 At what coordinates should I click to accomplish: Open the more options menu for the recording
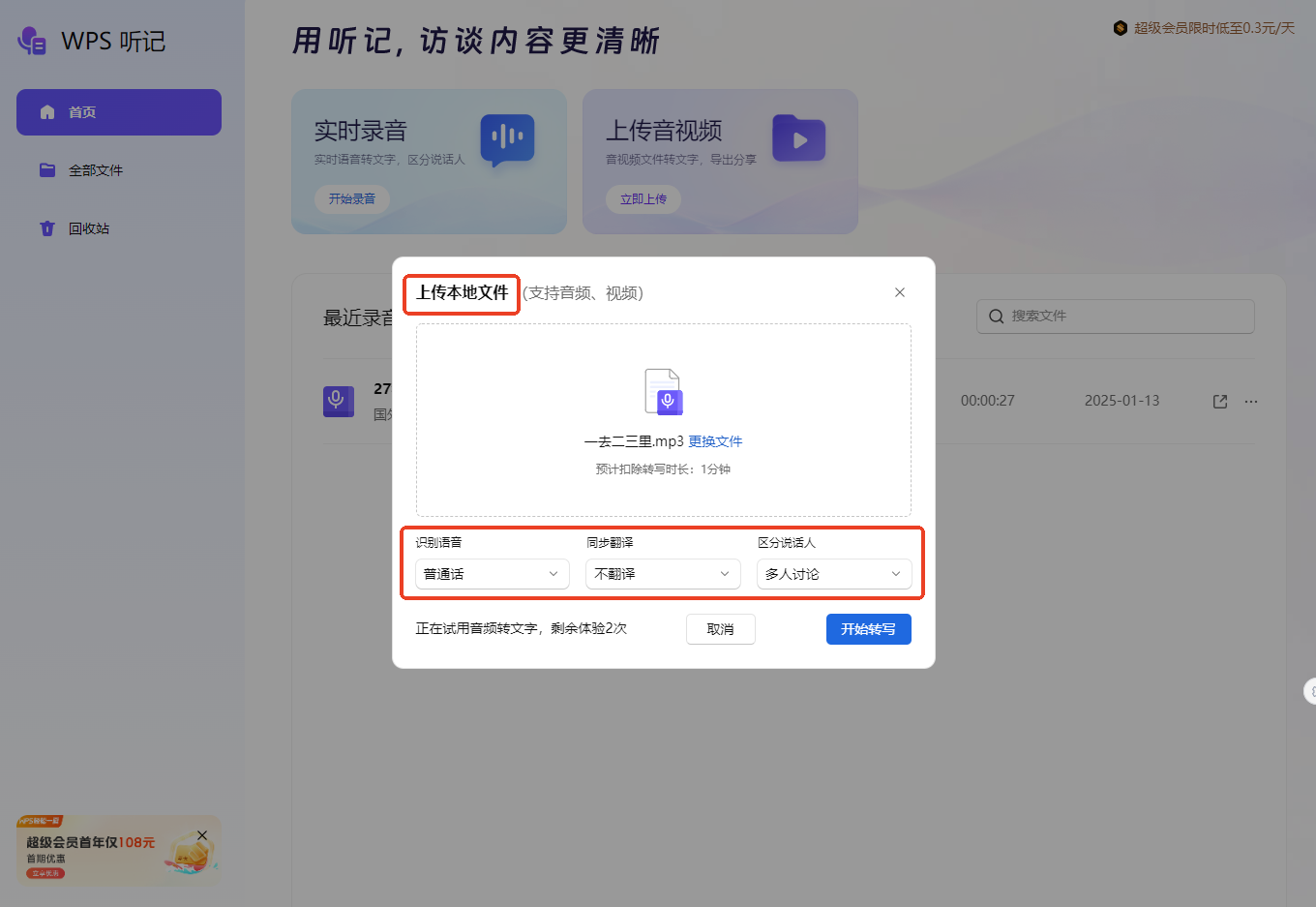1250,401
